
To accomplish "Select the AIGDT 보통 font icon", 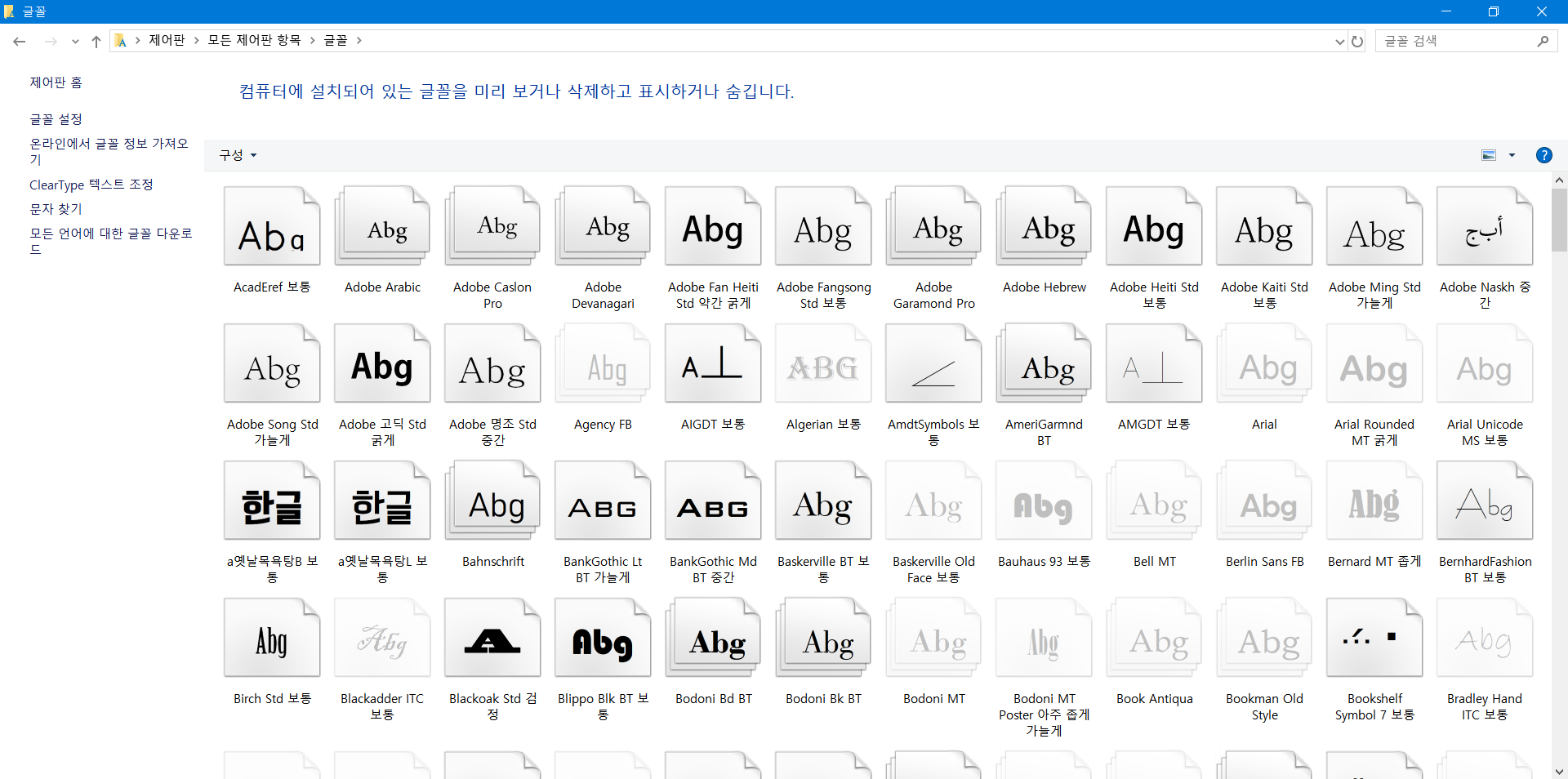I will click(713, 363).
